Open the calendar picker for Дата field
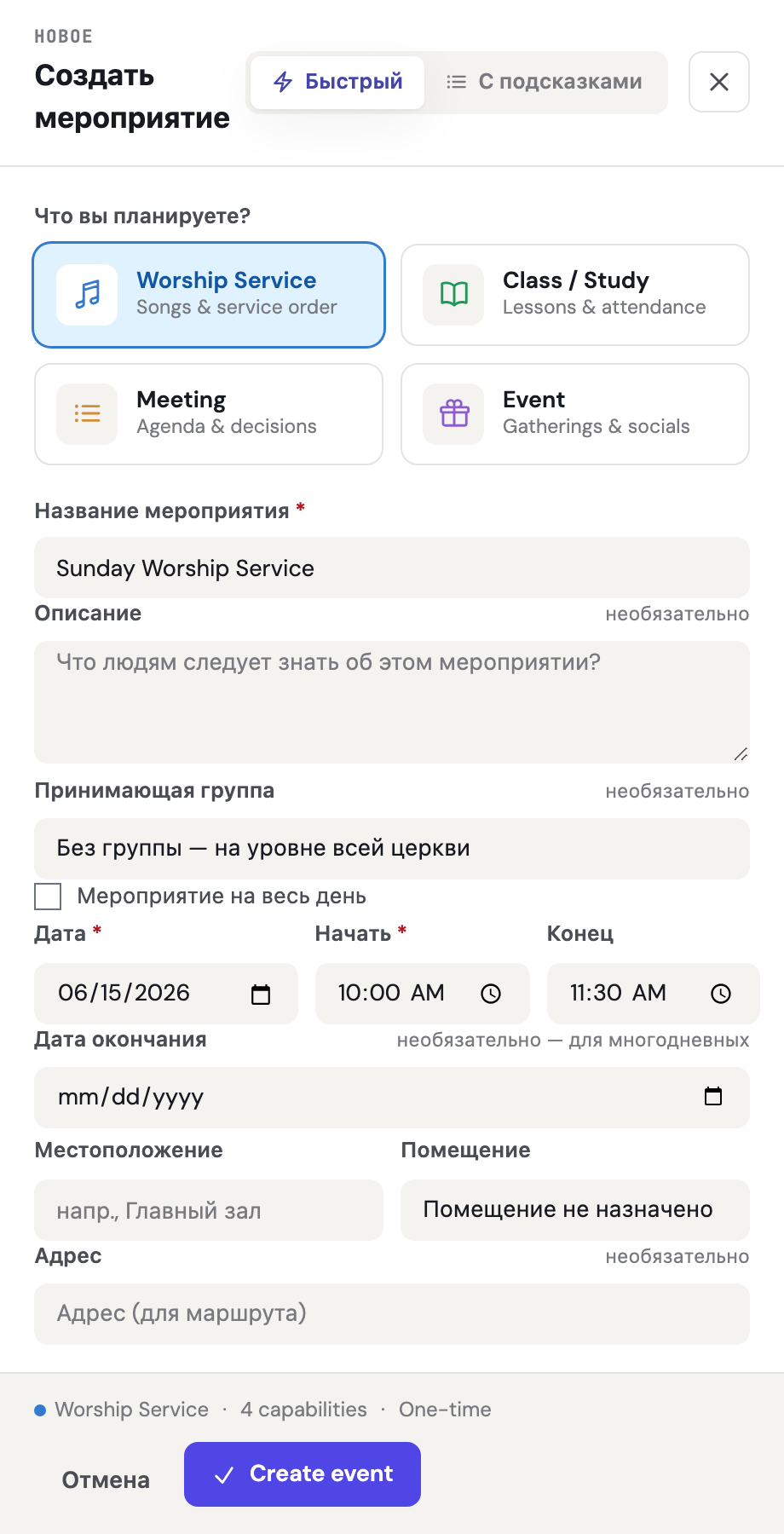784x1534 pixels. [261, 994]
